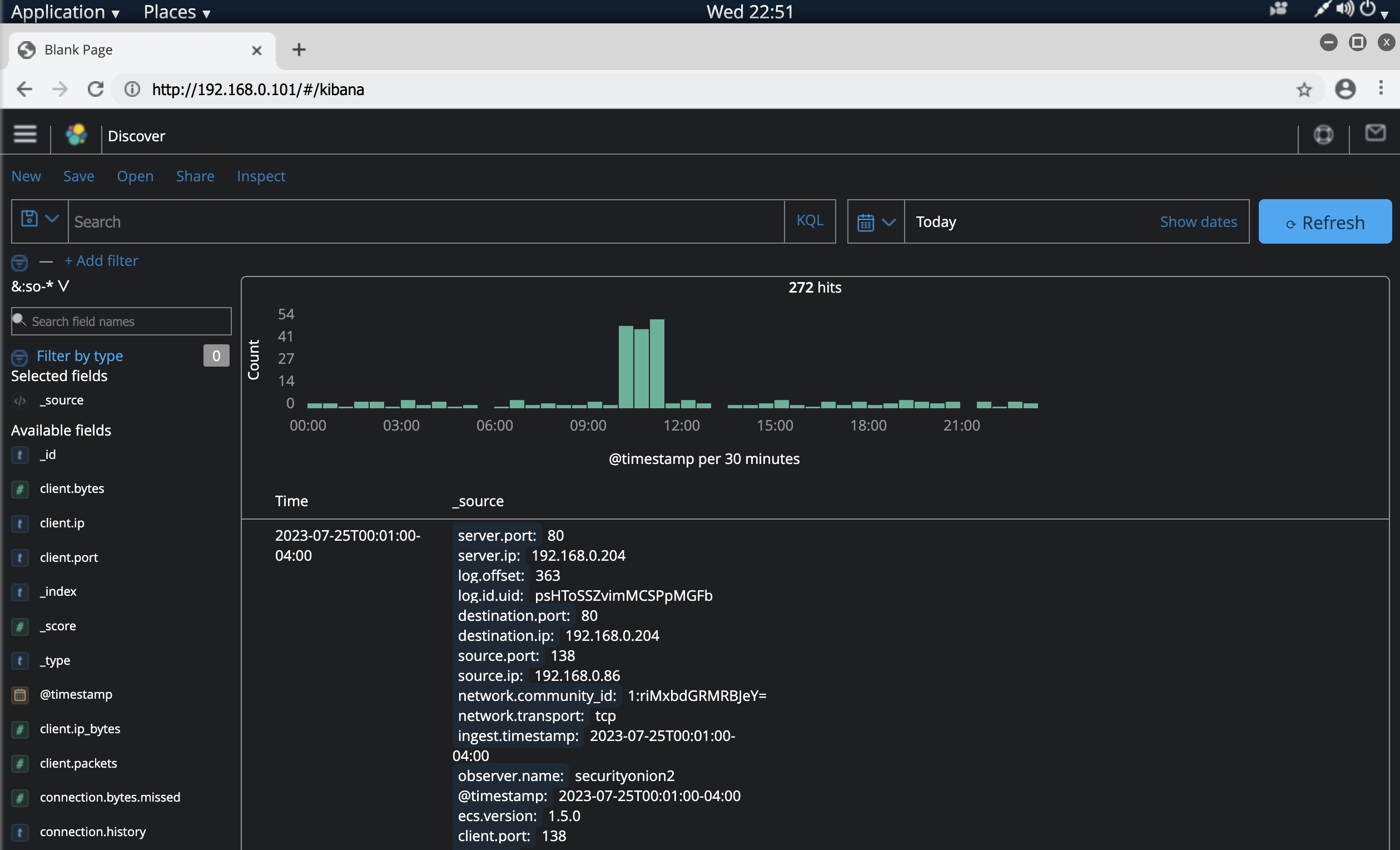
Task: Click the Elastic logo beside the menu
Action: click(x=76, y=135)
